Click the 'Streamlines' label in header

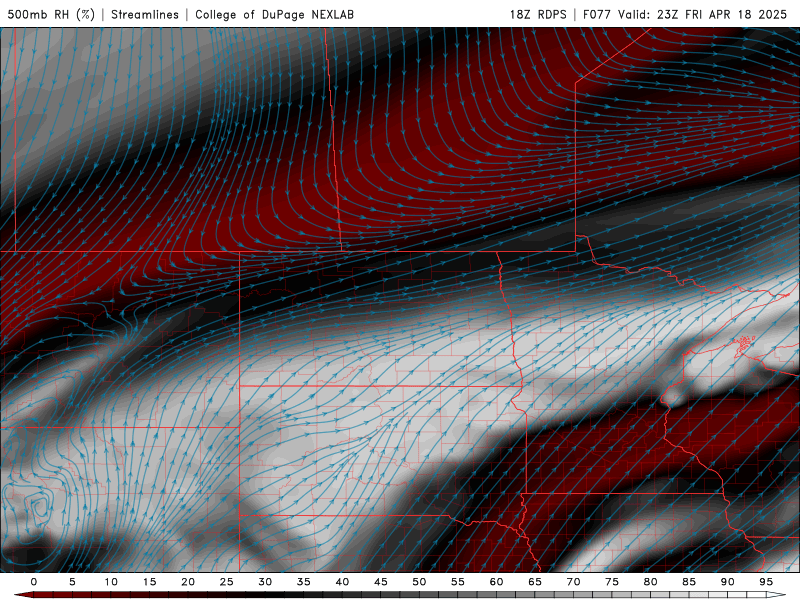(145, 14)
